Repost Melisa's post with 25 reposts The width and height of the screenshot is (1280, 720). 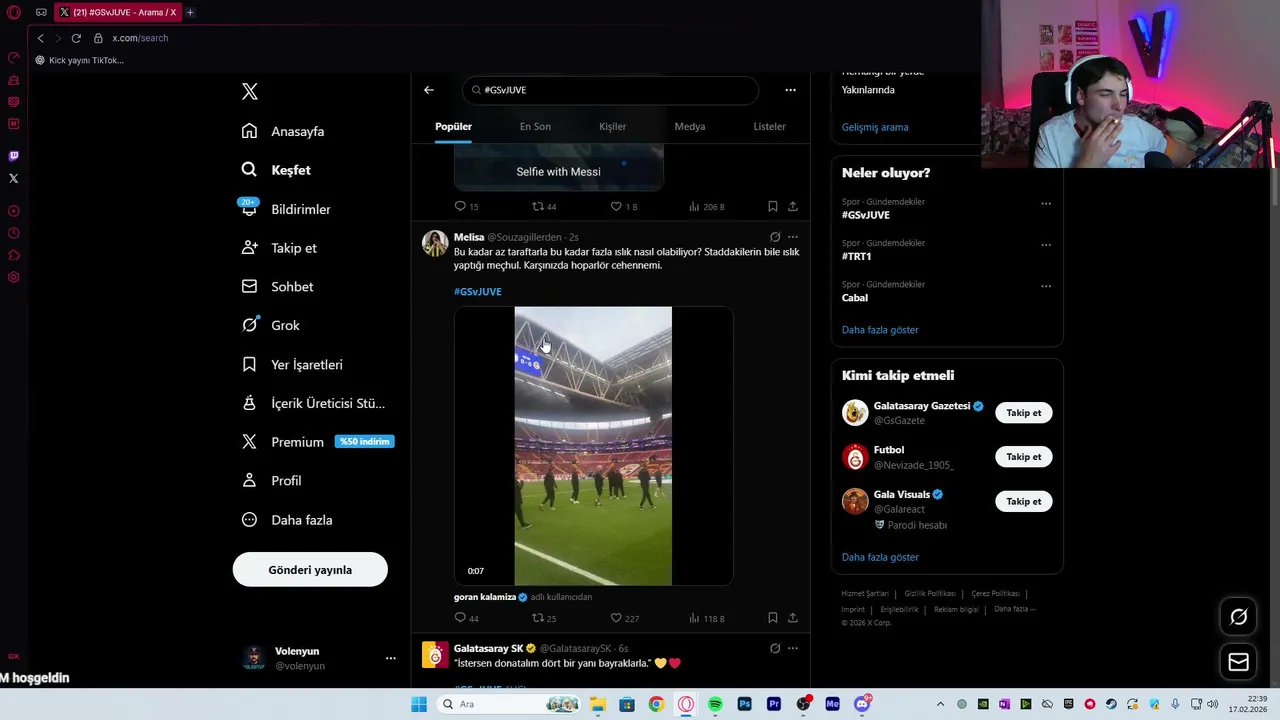tap(544, 618)
